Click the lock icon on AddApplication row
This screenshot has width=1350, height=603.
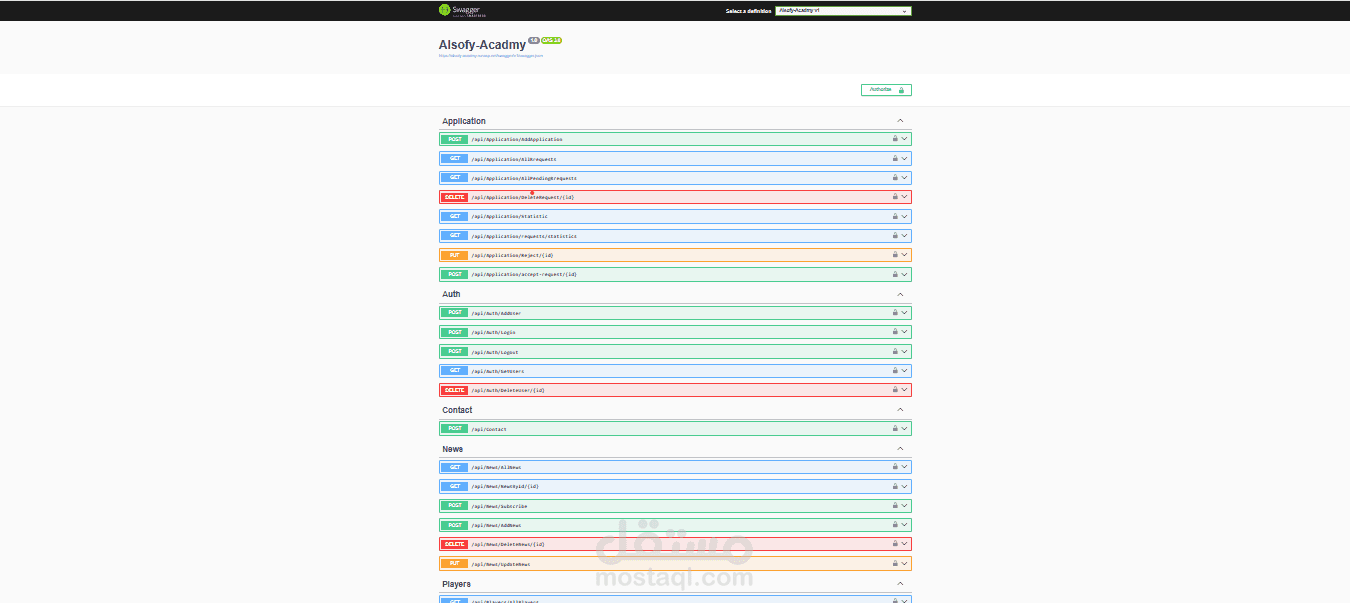pos(895,139)
